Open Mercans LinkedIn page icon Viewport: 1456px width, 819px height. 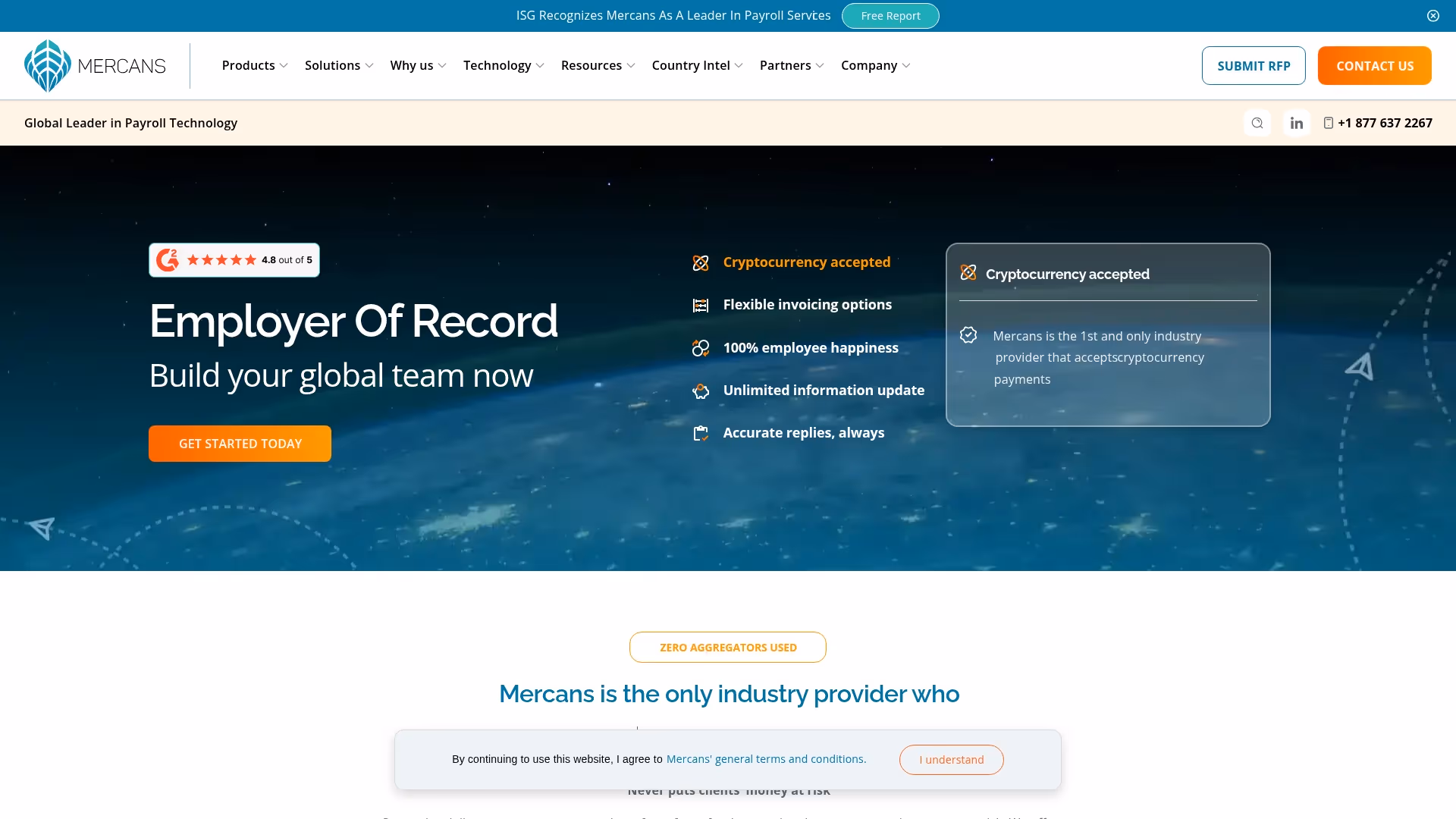pos(1296,122)
